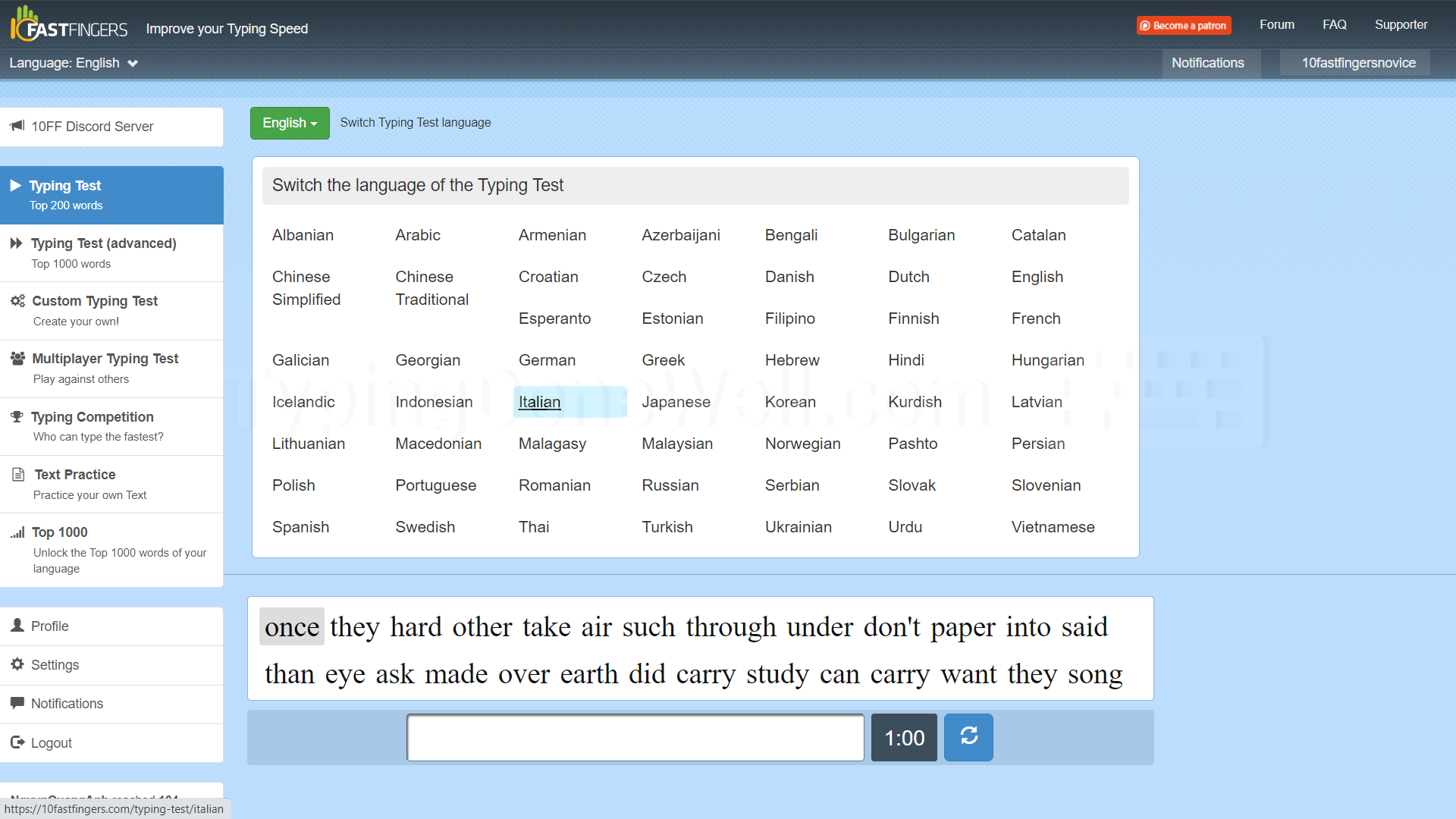Click the 1:00 timer button

pyautogui.click(x=904, y=738)
